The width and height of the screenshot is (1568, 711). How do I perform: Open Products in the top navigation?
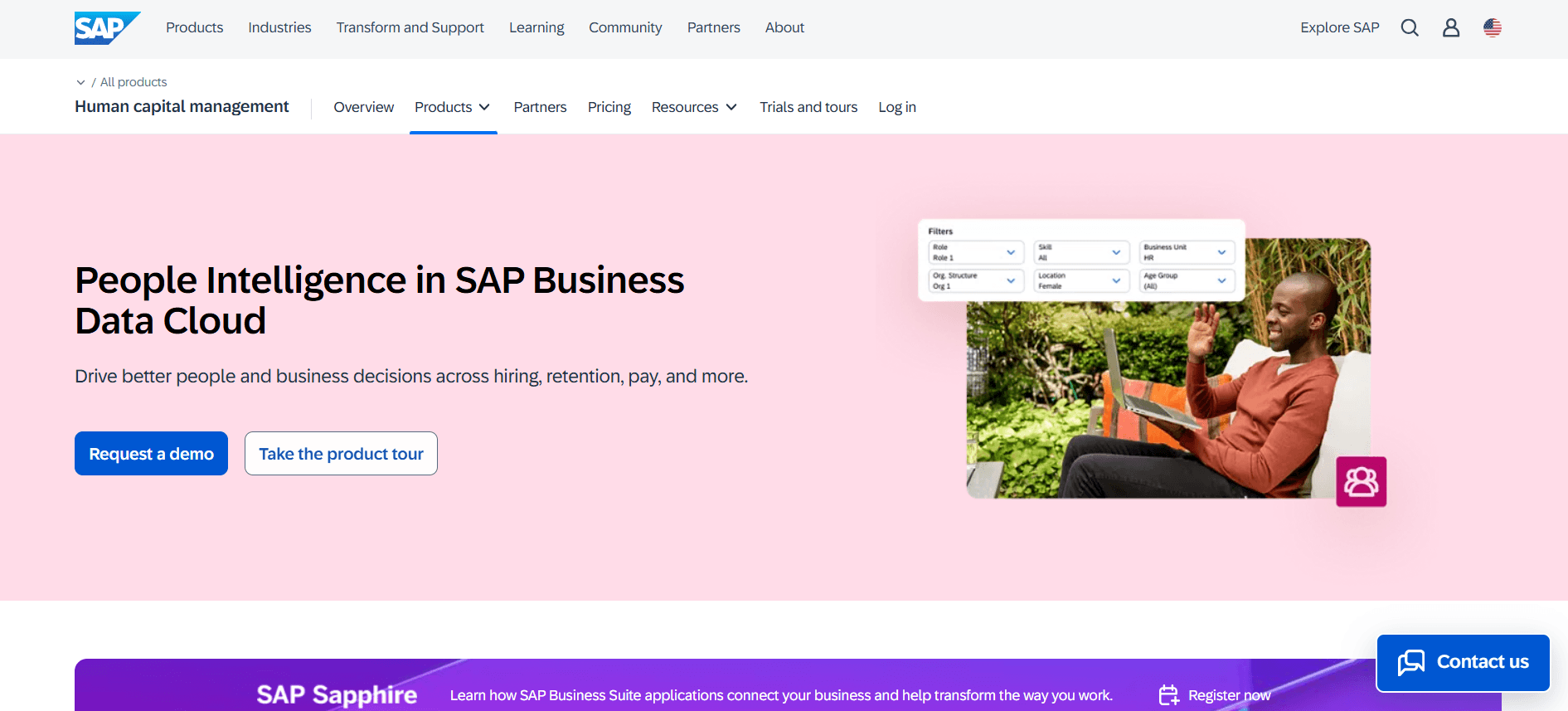pos(195,27)
